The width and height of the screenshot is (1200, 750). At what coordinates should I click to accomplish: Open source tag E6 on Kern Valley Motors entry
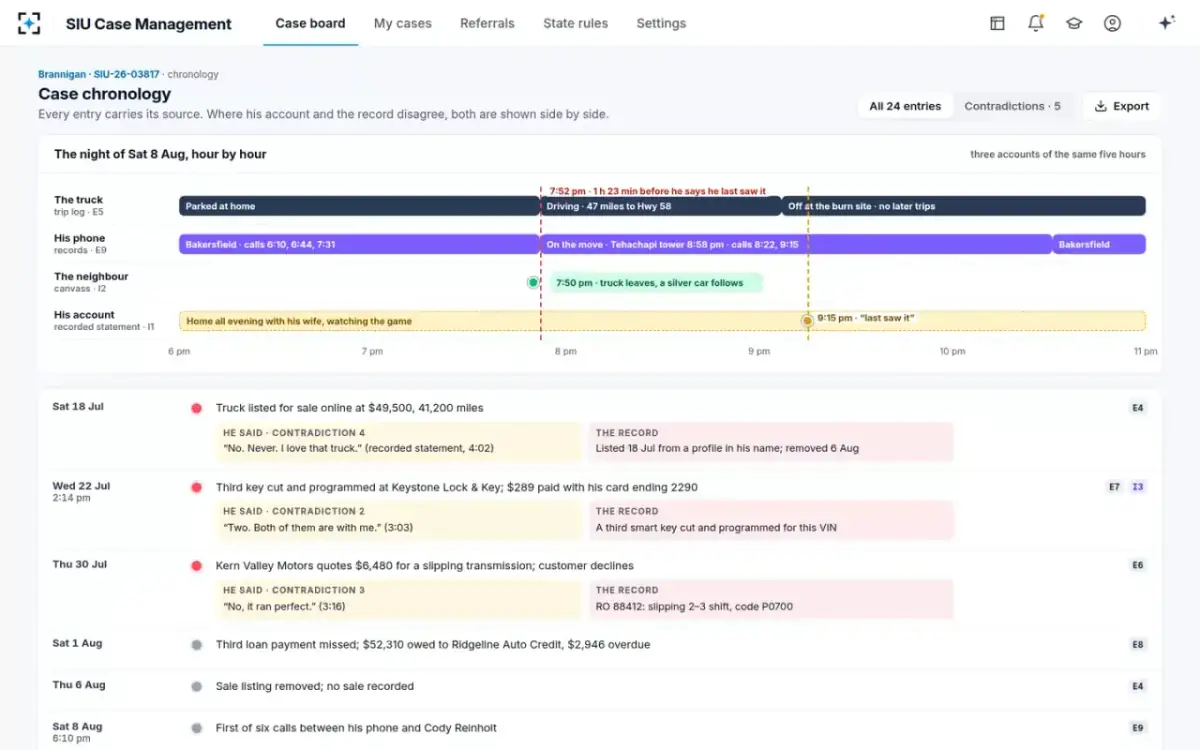click(1138, 565)
